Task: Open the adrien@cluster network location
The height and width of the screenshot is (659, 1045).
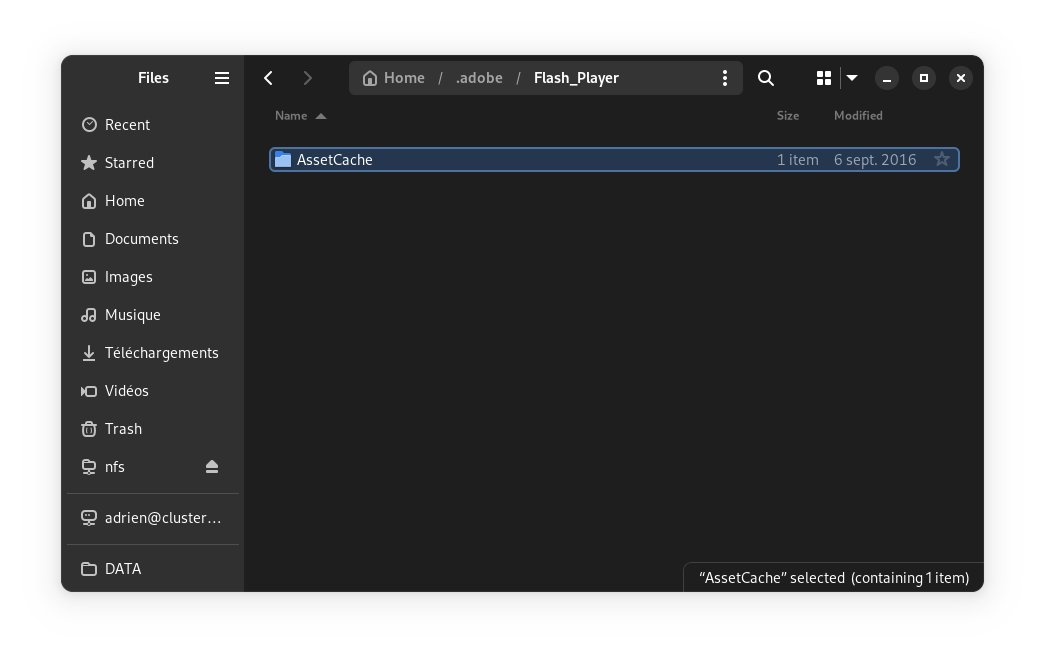Action: point(153,518)
